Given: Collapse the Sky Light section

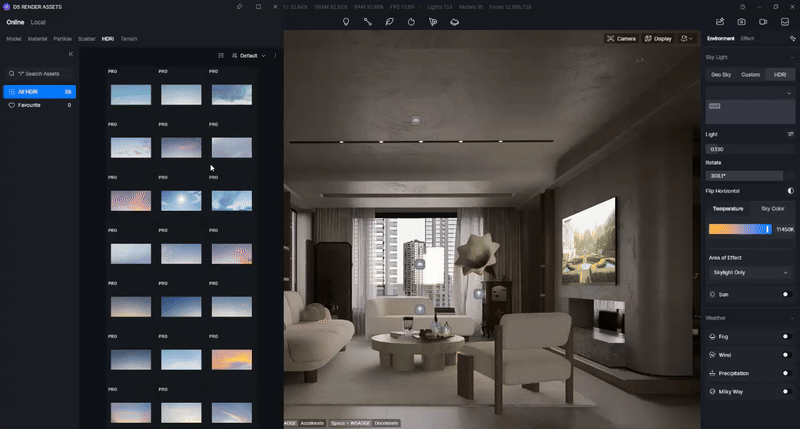Looking at the screenshot, I should pyautogui.click(x=792, y=57).
